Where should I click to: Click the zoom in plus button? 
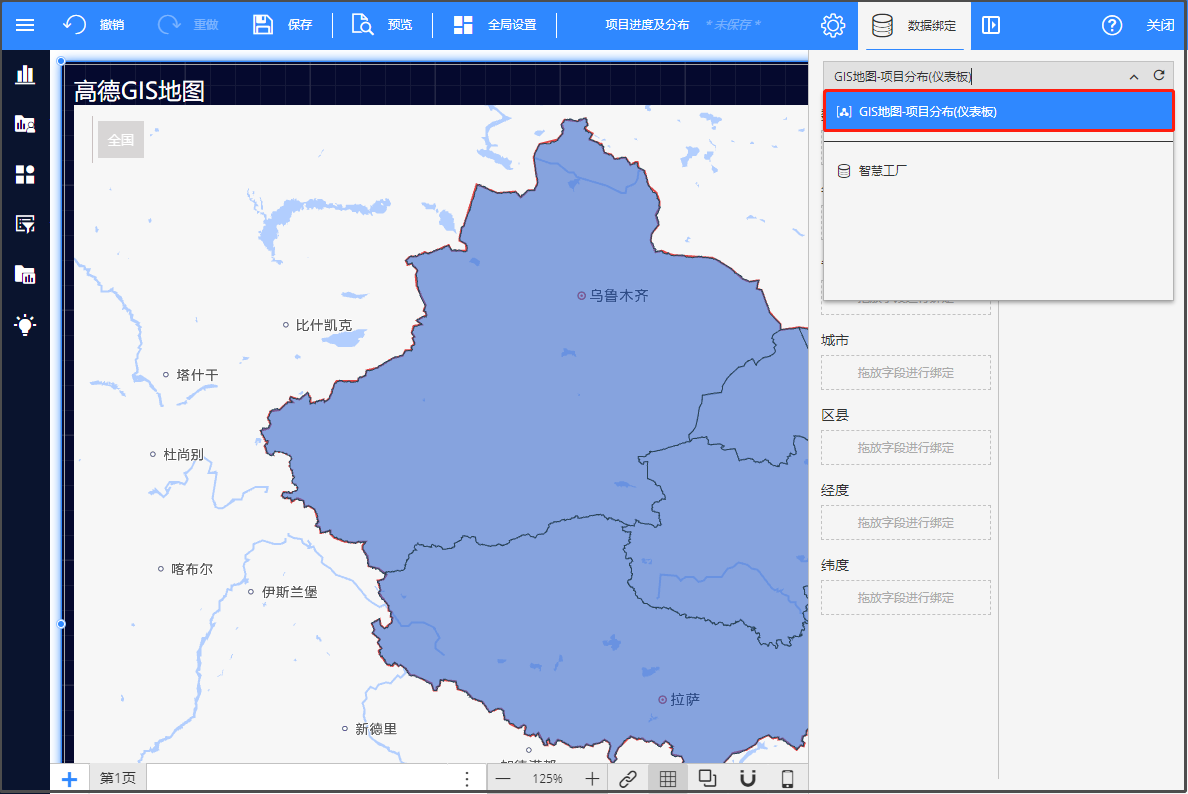pos(592,779)
